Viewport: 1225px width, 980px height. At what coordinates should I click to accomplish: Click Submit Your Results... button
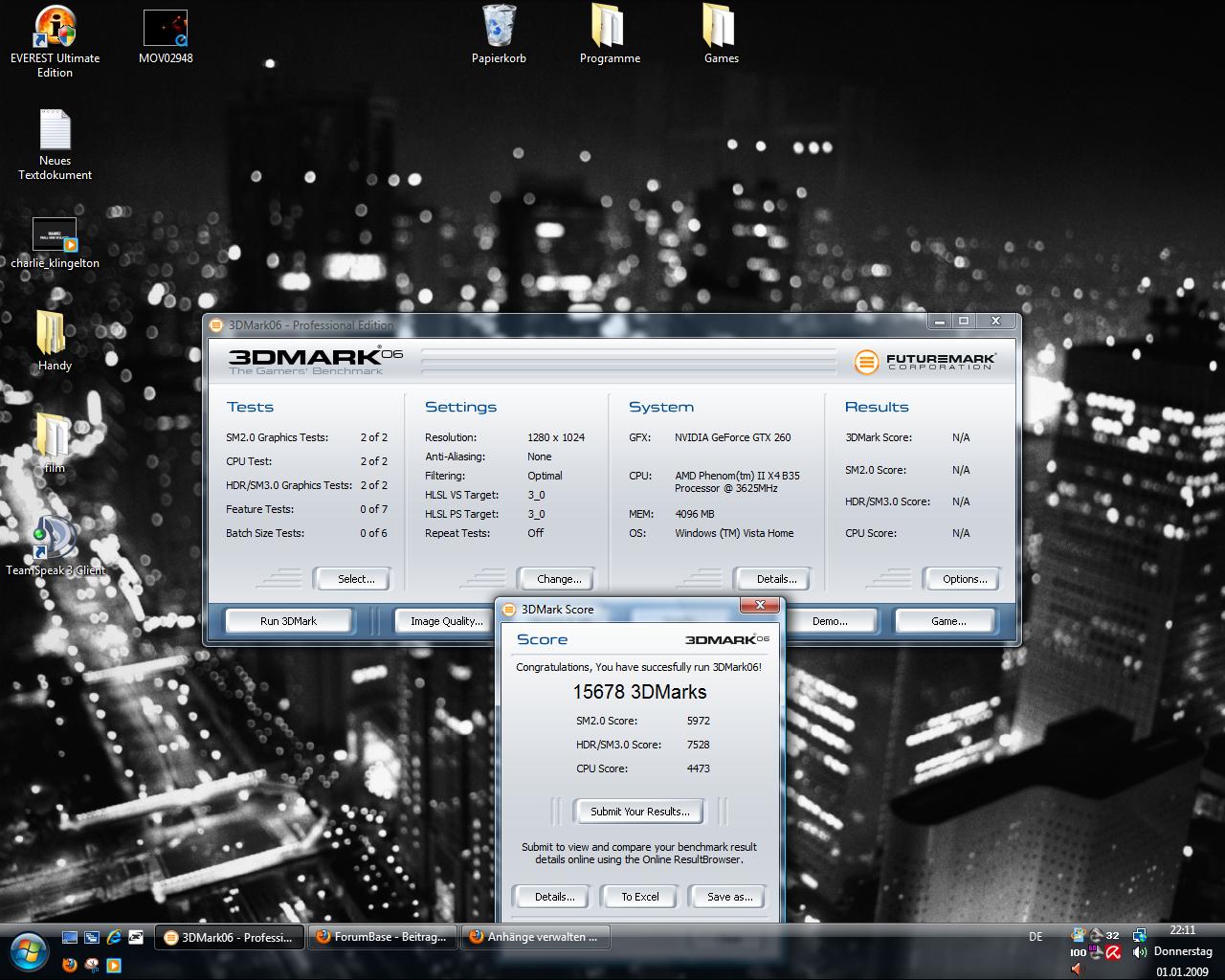click(x=639, y=812)
